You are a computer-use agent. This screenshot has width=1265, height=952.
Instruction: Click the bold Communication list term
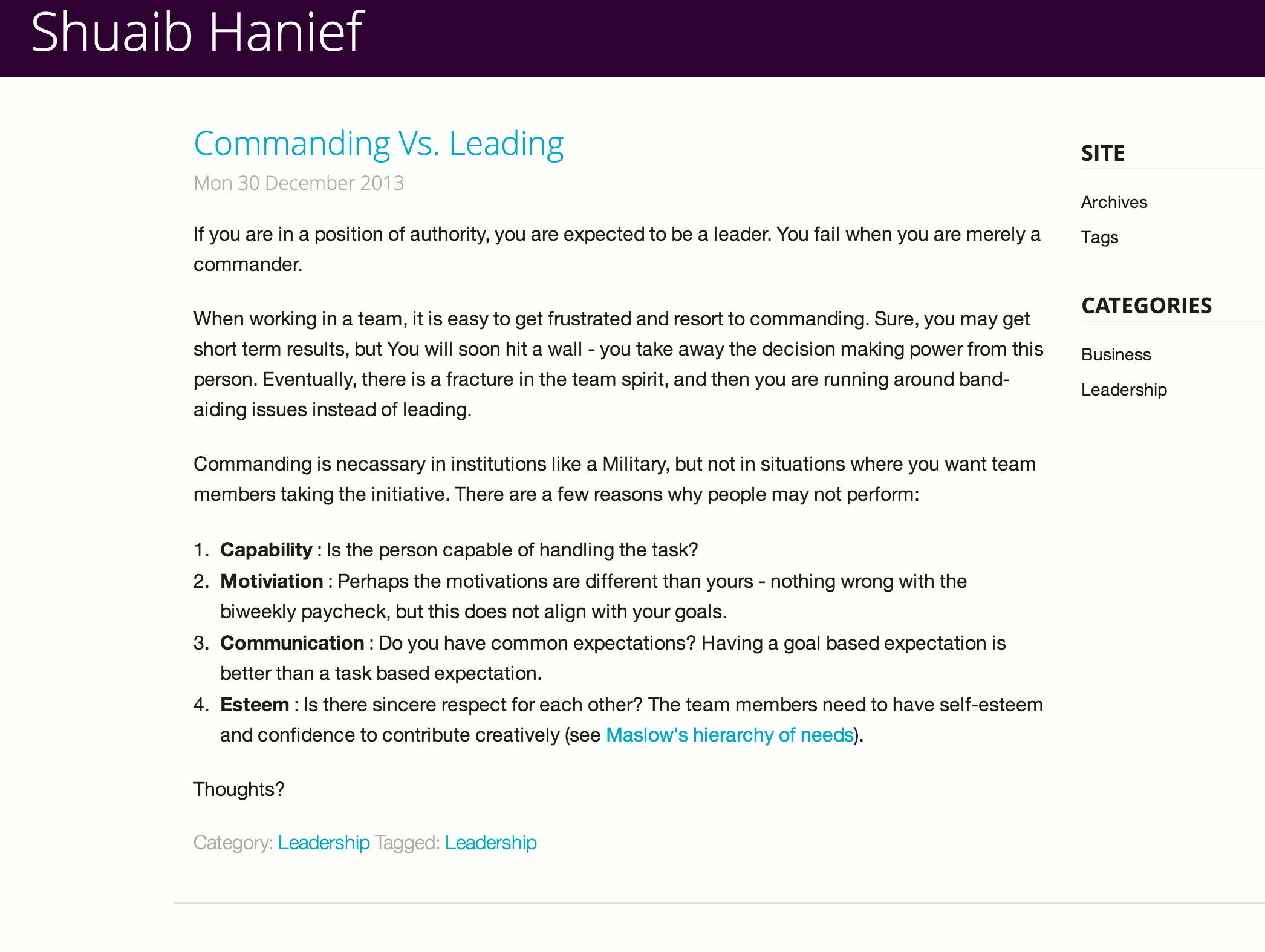point(292,643)
